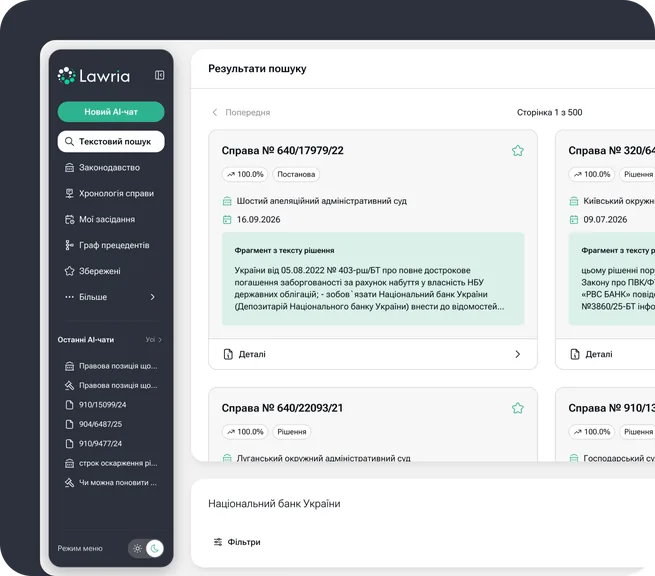Open the Фільтри filters

point(237,542)
